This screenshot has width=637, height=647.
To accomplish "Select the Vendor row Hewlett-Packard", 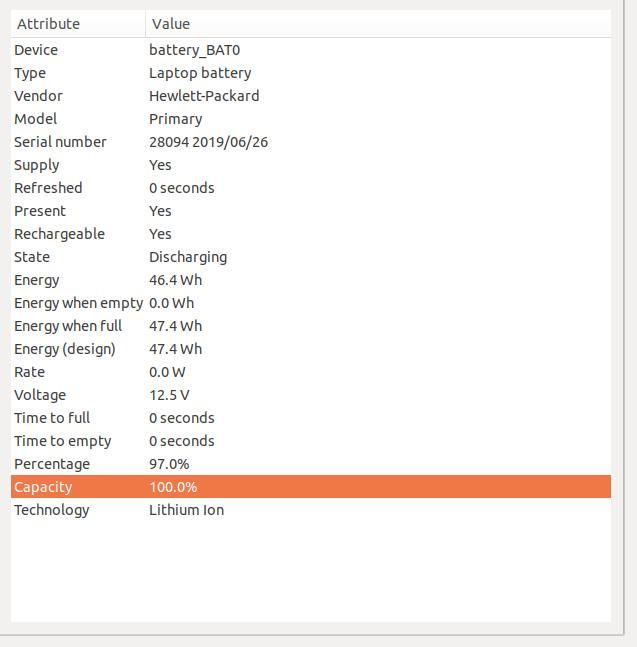I will click(x=311, y=96).
